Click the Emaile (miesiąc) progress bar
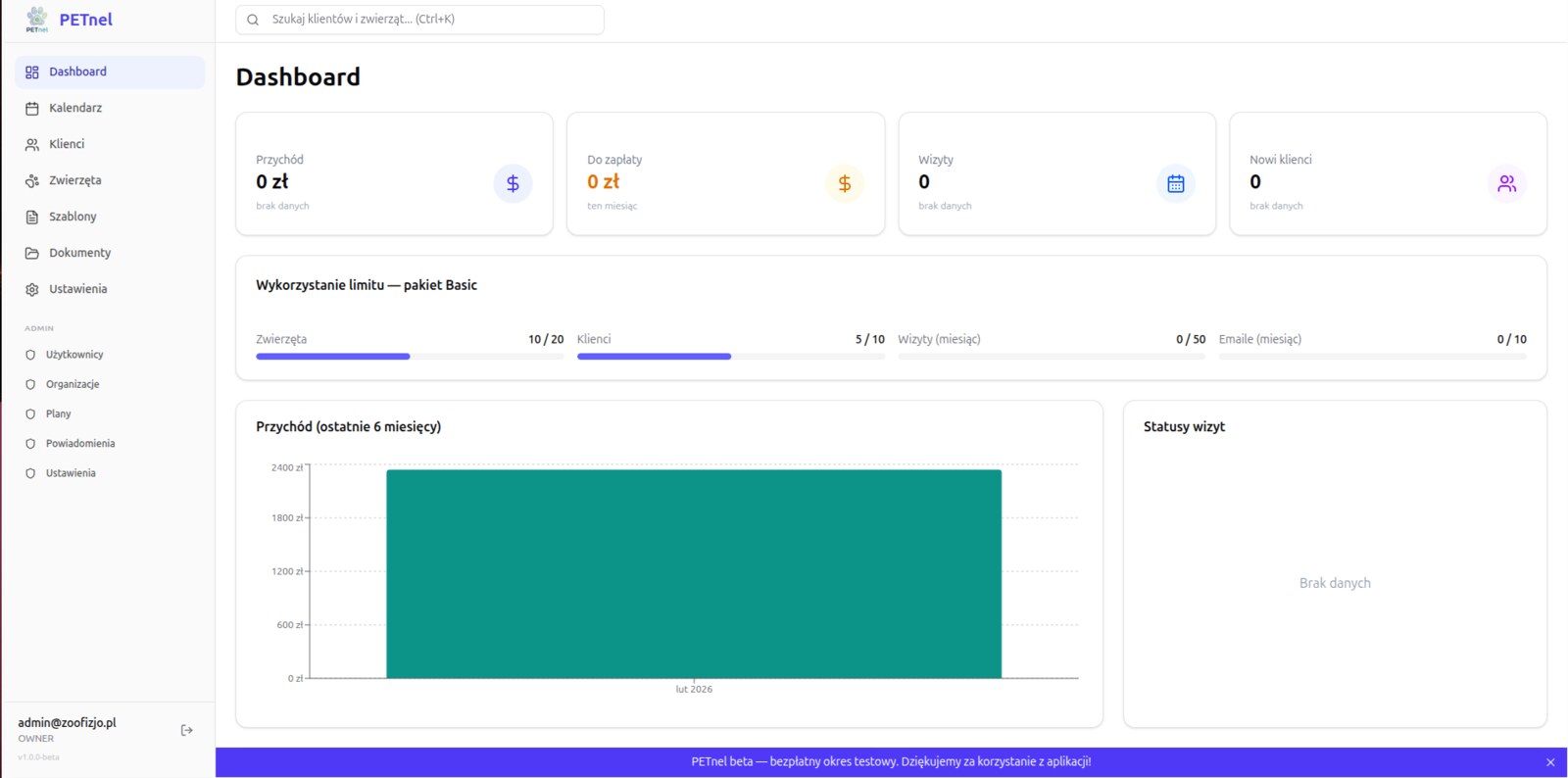 (x=1372, y=357)
